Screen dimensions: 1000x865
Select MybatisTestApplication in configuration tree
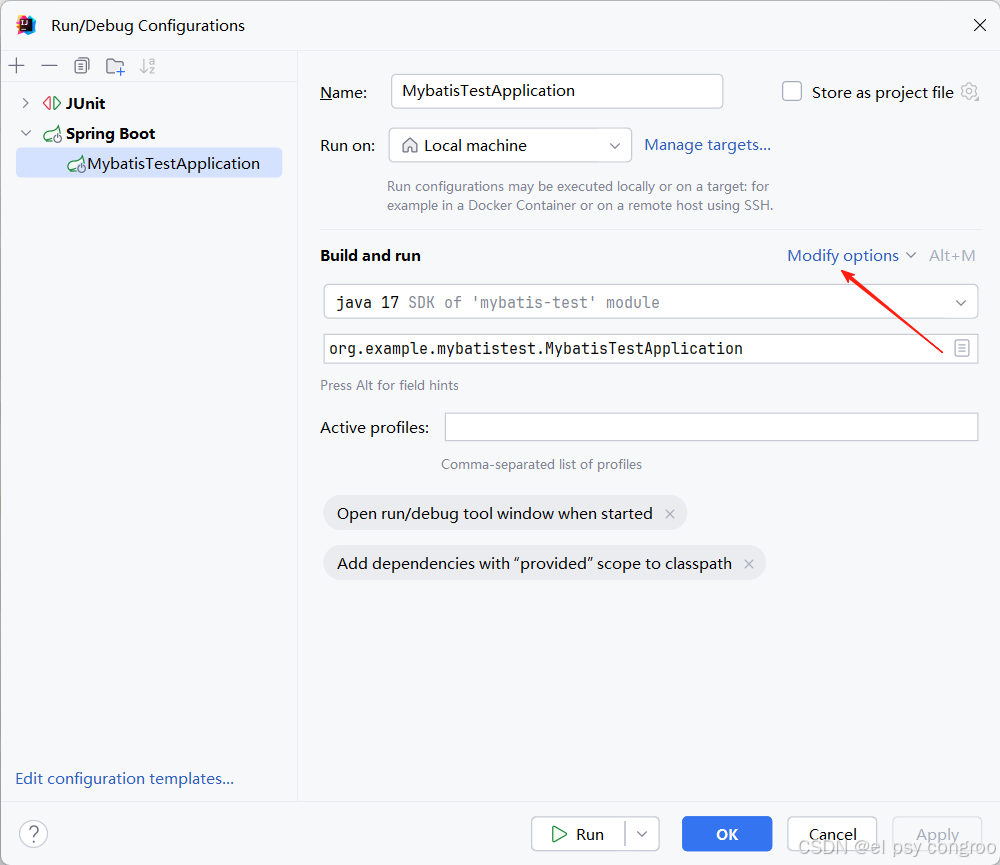click(149, 163)
